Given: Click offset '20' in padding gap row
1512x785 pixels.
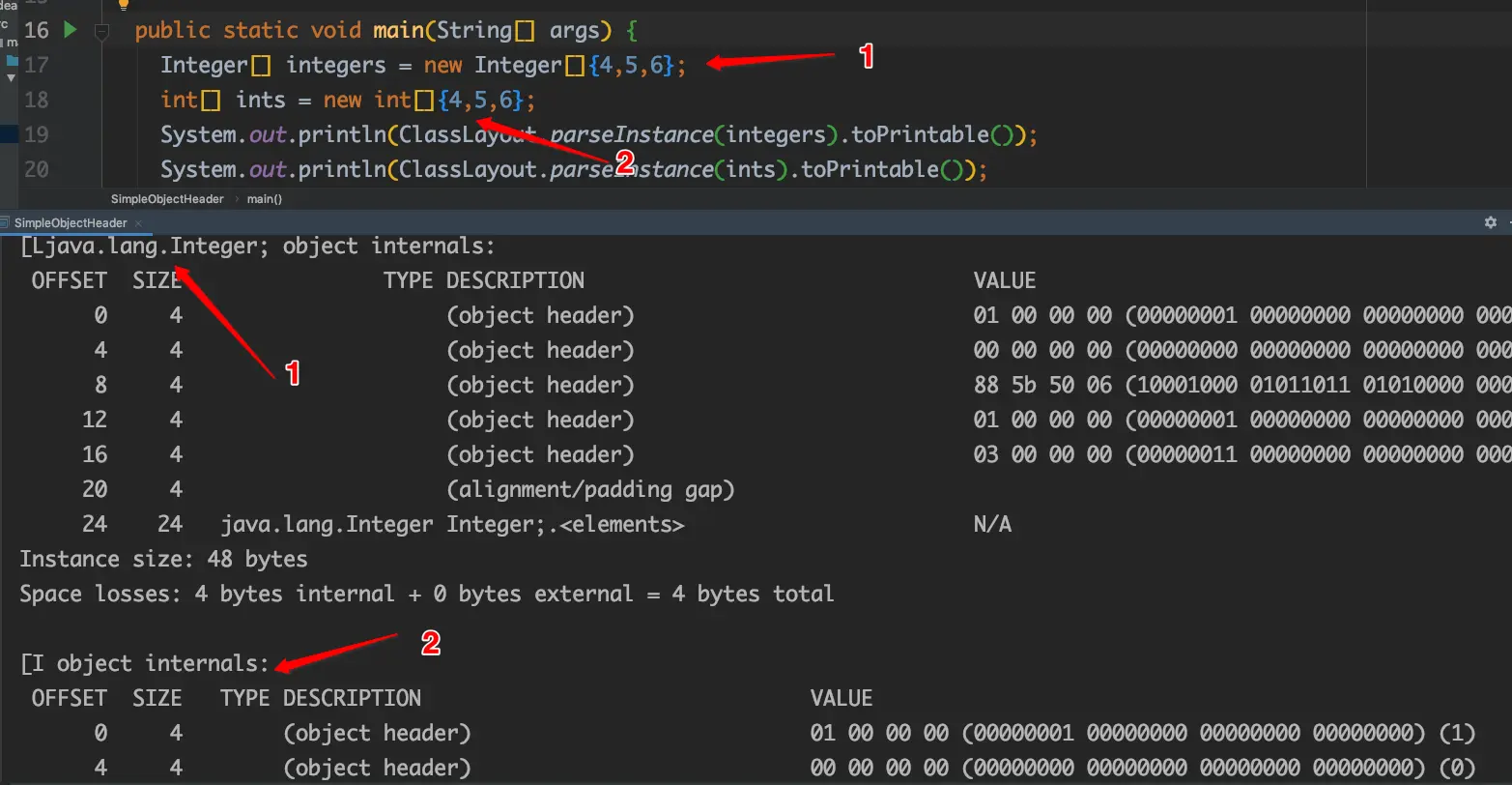Looking at the screenshot, I should 95,490.
